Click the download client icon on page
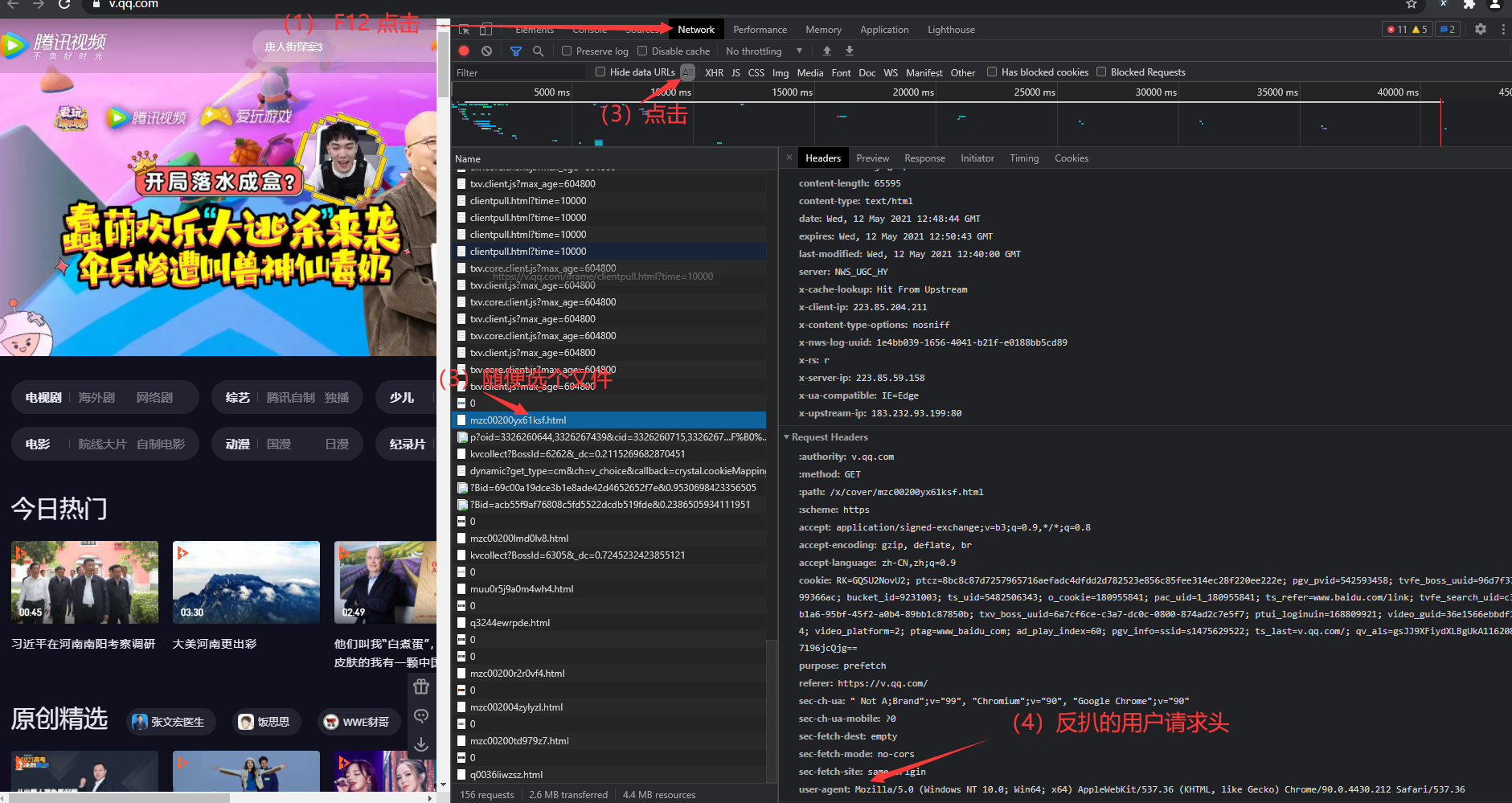Screen dimensions: 1512x803 click(421, 745)
